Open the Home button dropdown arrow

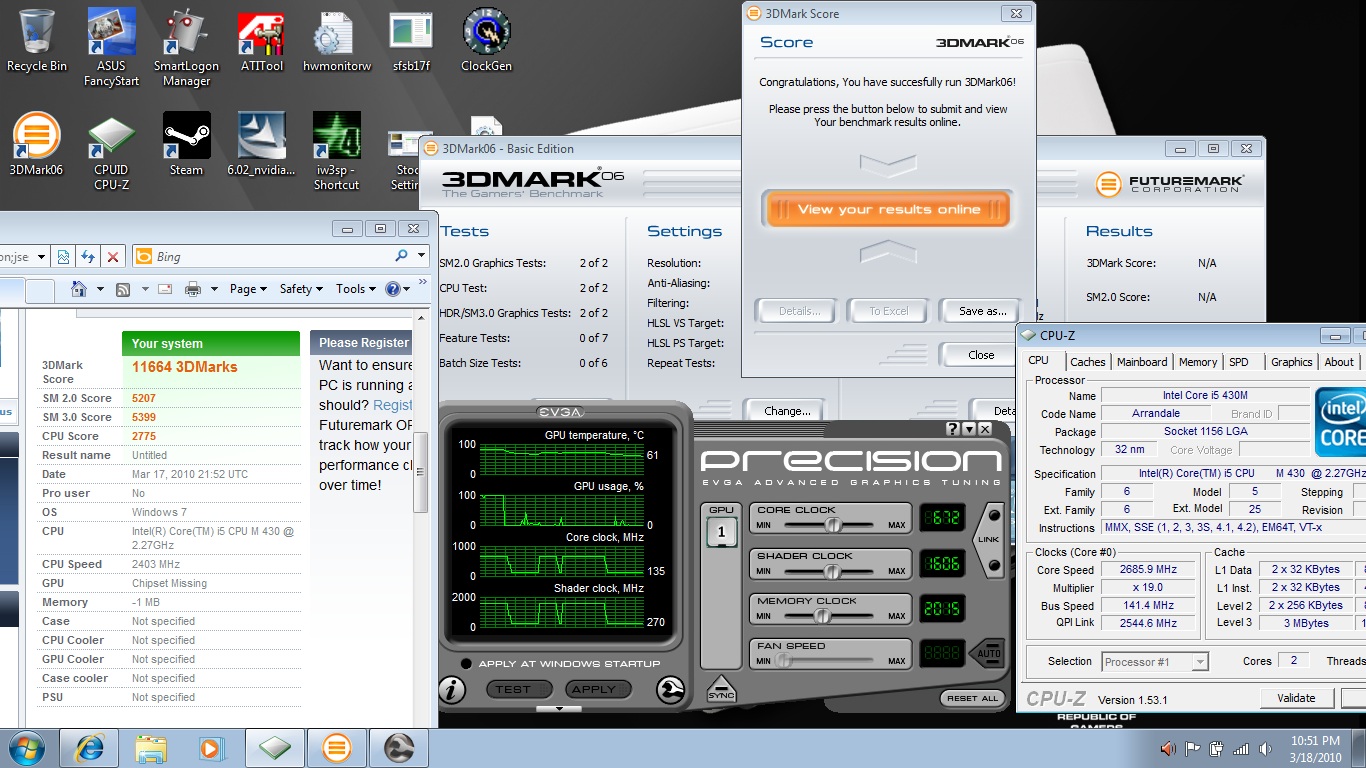100,290
